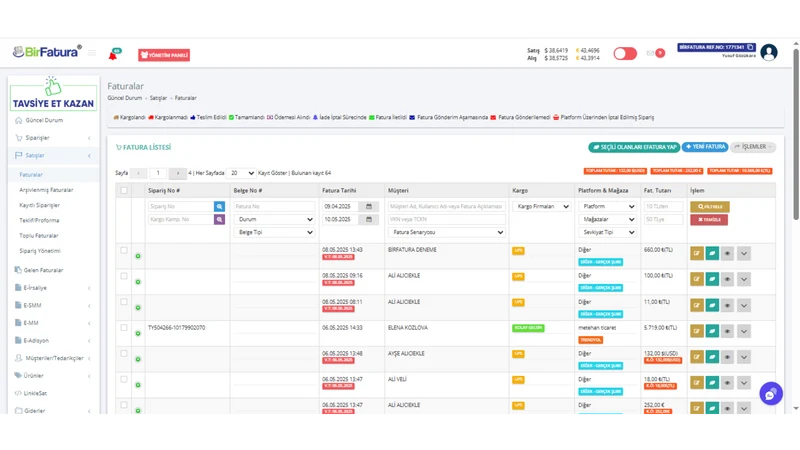
Task: Open the İşlemler button menu
Action: 753,147
